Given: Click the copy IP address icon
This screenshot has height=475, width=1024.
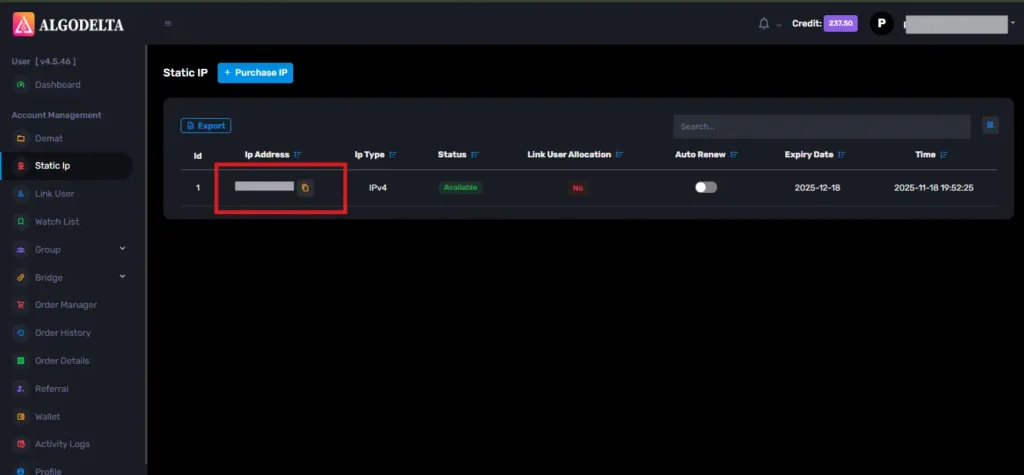Looking at the screenshot, I should (305, 187).
